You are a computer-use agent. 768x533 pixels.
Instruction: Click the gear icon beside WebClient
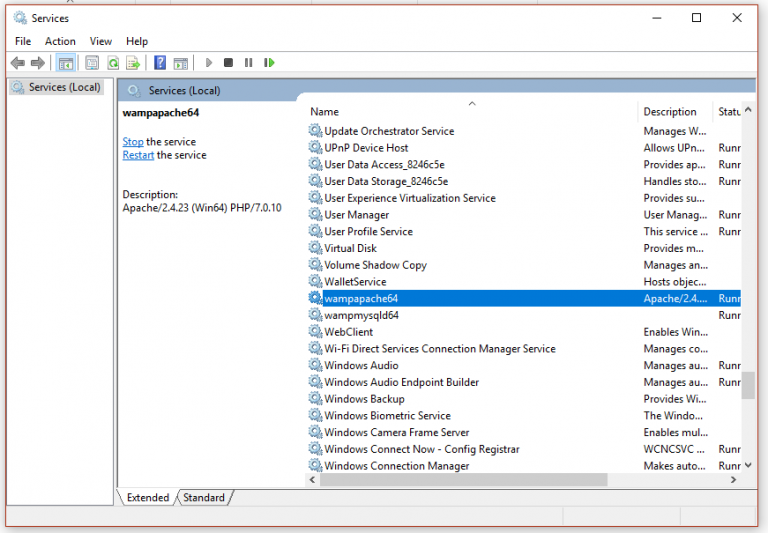[315, 331]
